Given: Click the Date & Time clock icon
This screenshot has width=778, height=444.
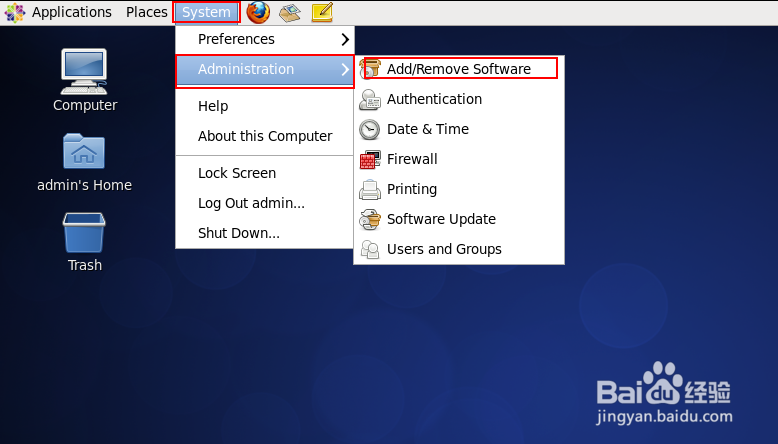Looking at the screenshot, I should pos(370,129).
